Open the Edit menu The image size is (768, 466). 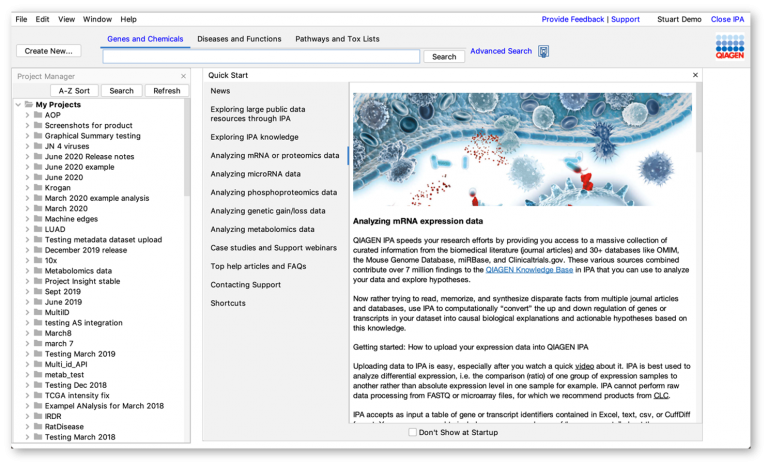pyautogui.click(x=42, y=19)
